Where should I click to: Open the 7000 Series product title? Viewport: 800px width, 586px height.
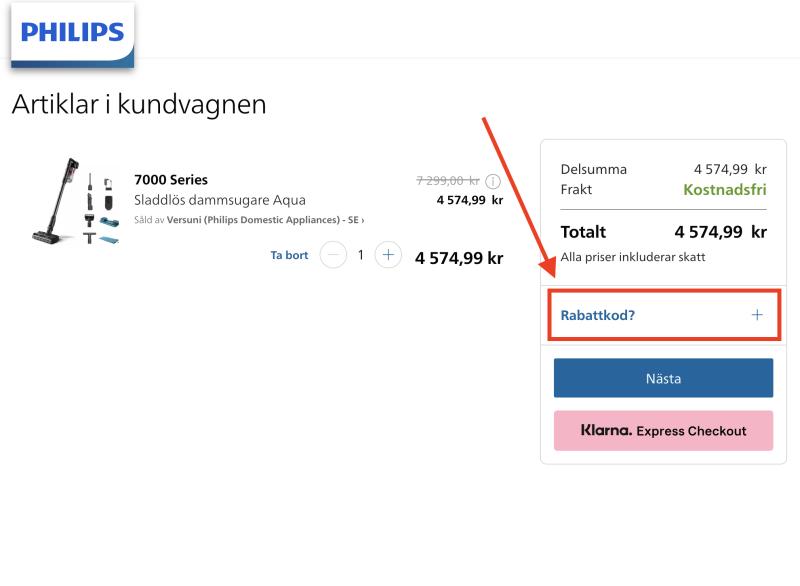tap(171, 180)
